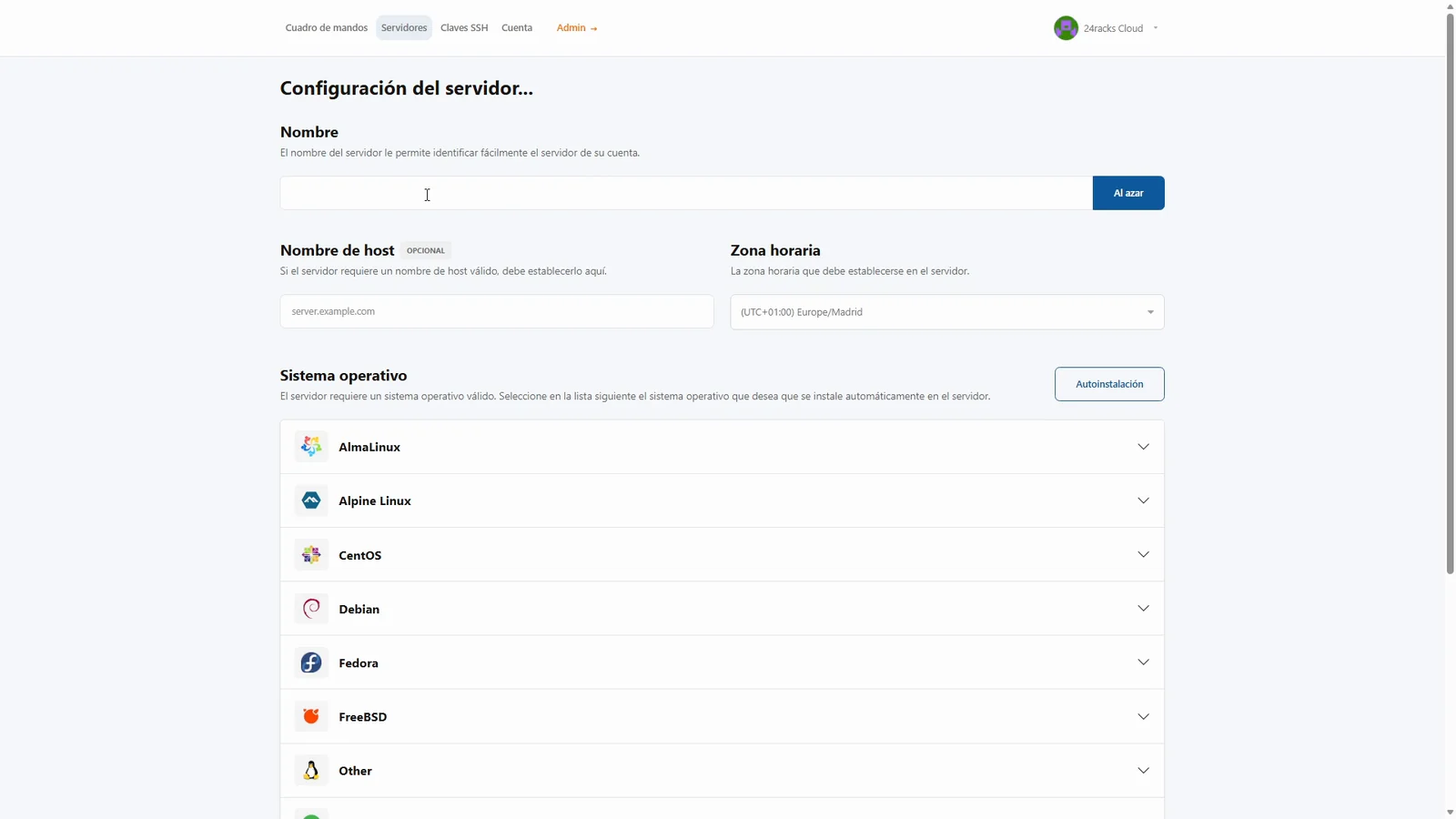Viewport: 1456px width, 819px height.
Task: Click the vertical page scrollbar thumb
Action: 1451,293
